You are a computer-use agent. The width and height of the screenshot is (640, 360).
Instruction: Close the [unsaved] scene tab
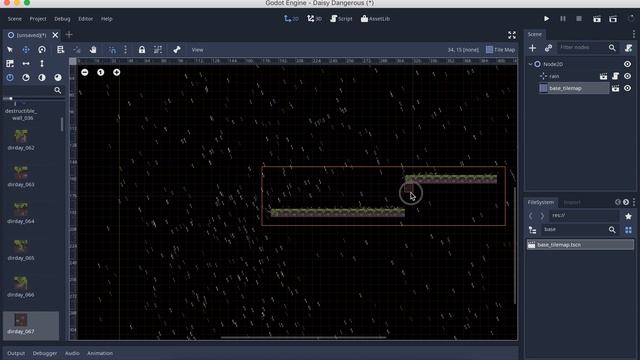tap(55, 35)
